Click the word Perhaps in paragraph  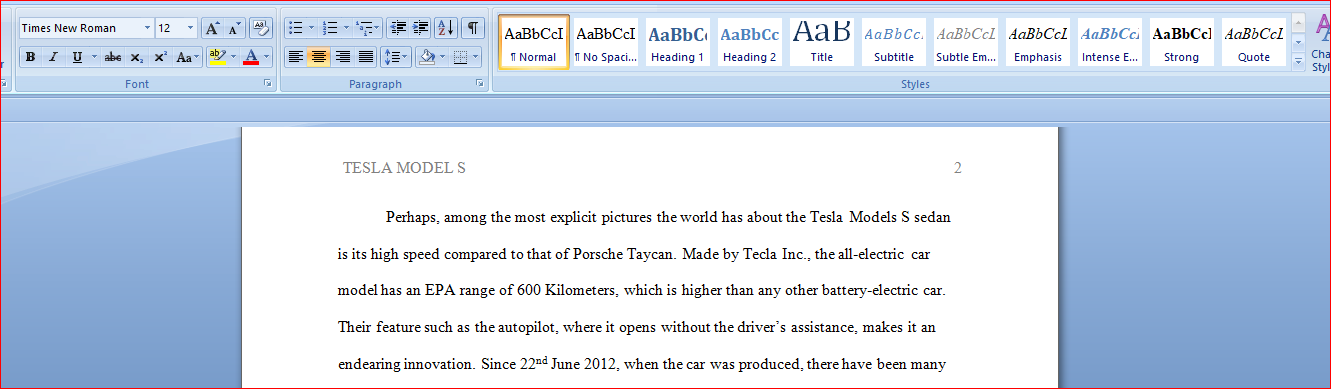point(412,217)
